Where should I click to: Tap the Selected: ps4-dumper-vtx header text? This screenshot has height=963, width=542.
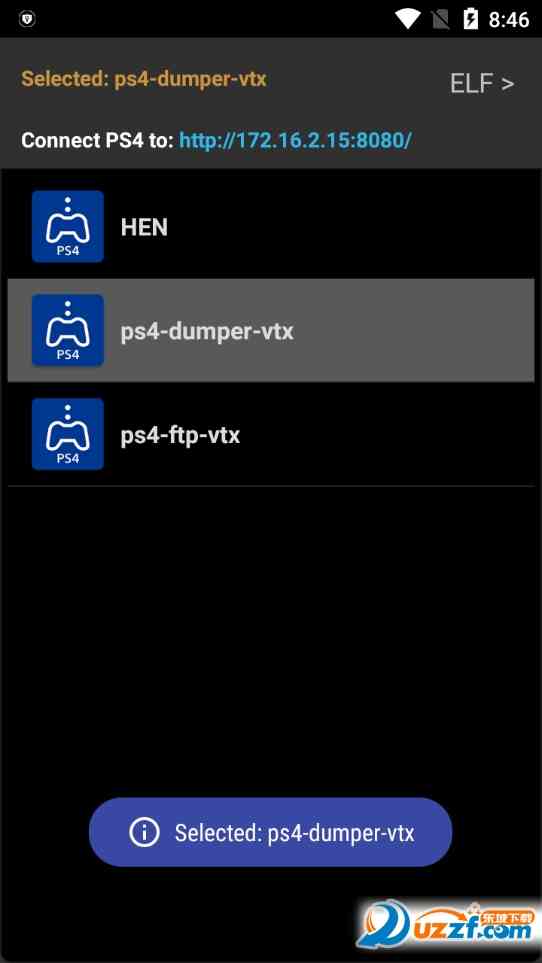click(144, 79)
